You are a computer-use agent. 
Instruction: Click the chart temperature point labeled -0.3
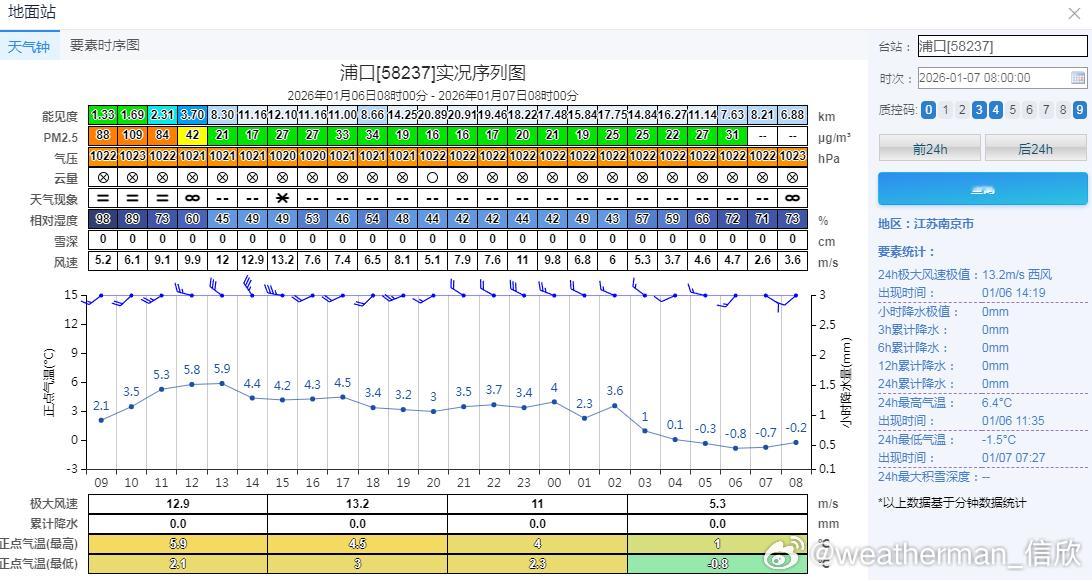(705, 443)
